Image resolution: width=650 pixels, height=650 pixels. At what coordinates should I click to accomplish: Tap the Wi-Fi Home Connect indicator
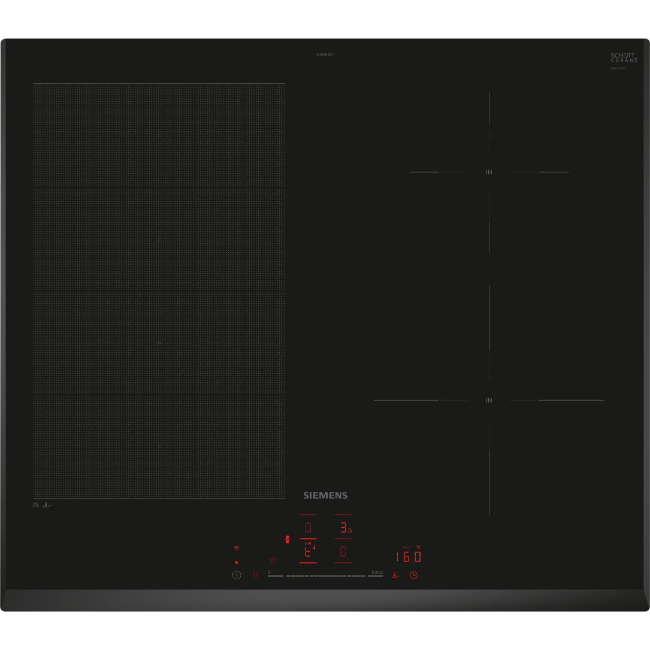(237, 548)
